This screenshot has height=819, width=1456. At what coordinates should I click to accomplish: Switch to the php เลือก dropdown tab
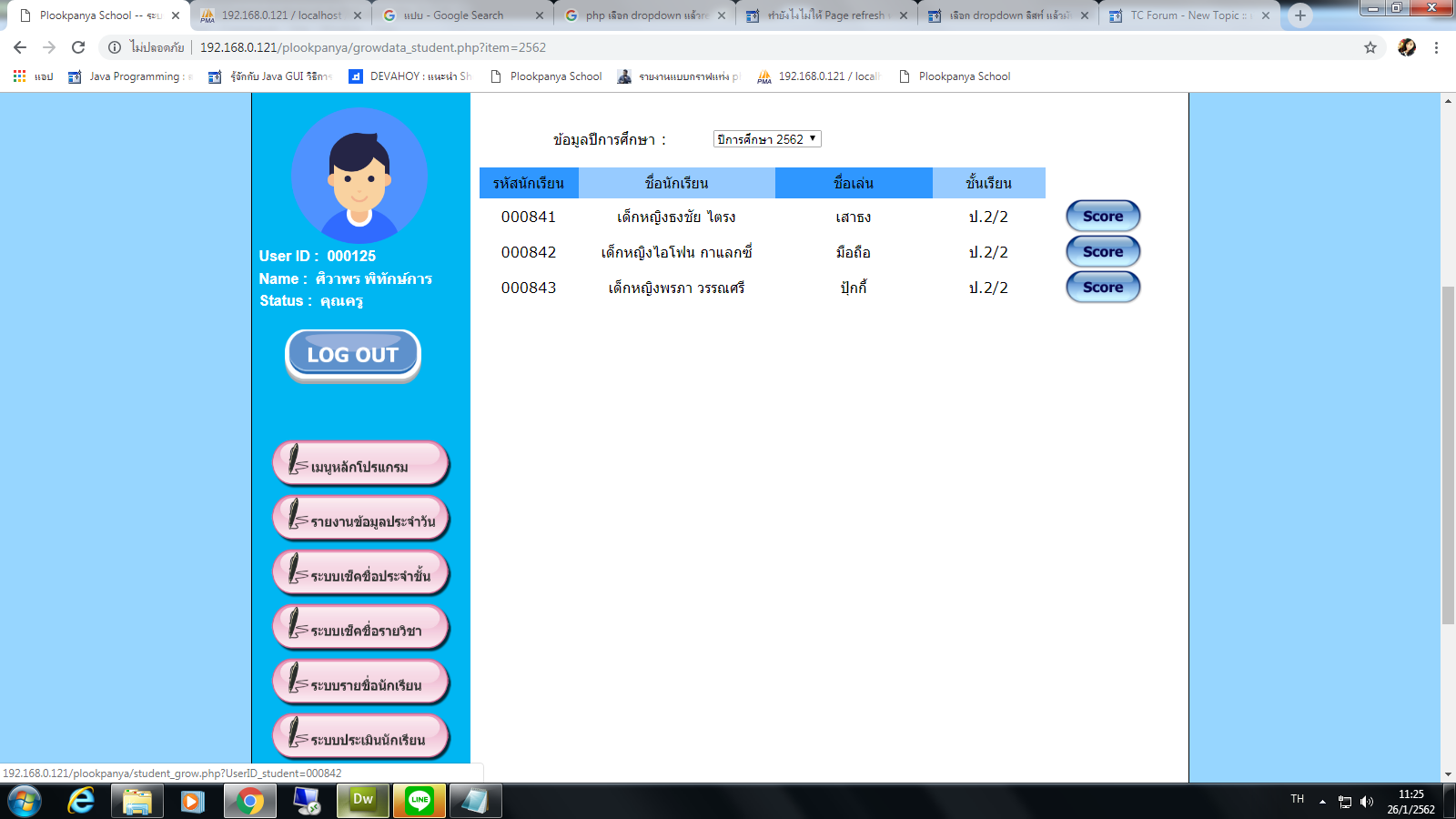(x=645, y=15)
